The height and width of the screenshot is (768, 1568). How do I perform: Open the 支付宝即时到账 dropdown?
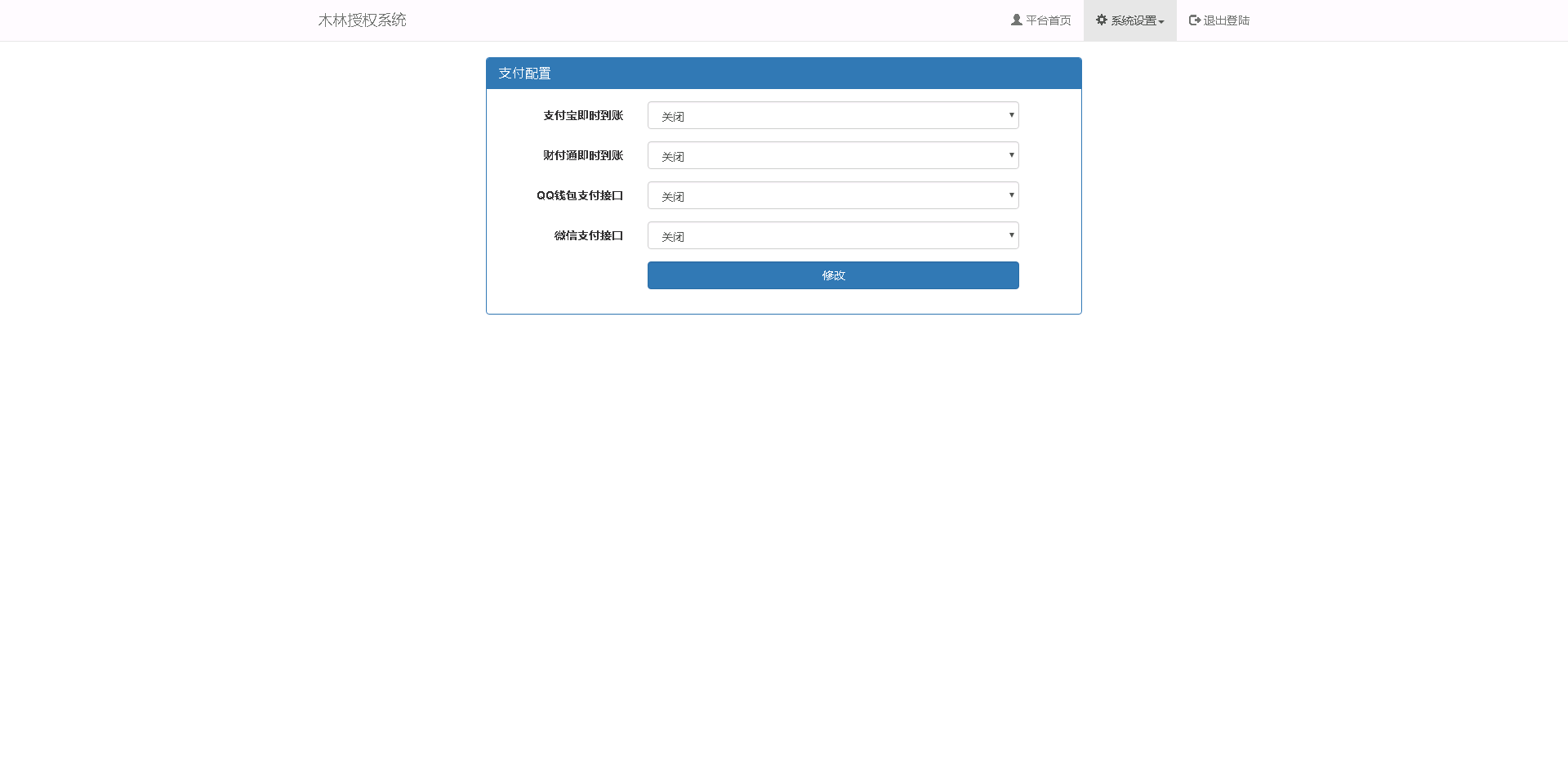833,115
